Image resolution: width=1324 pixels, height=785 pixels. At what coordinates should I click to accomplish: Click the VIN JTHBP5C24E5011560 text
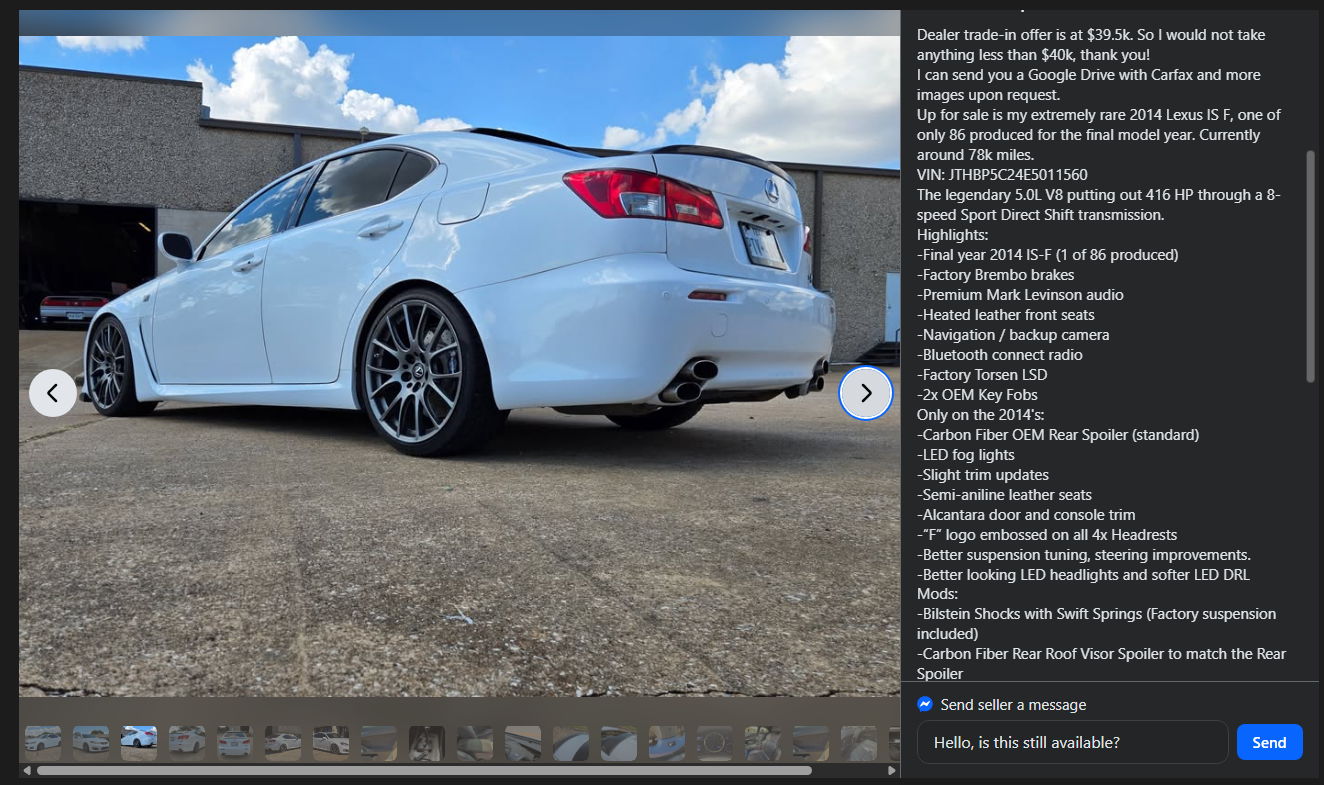pyautogui.click(x=1002, y=174)
